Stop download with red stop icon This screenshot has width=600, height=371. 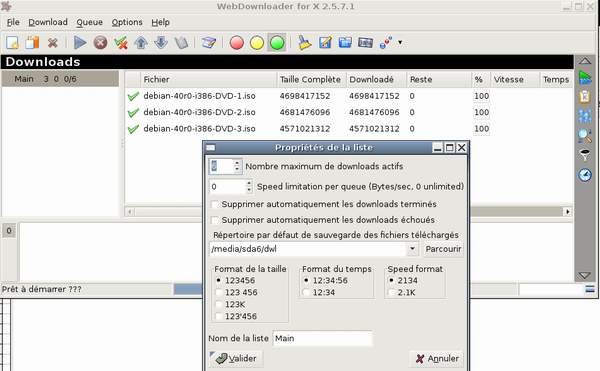point(100,42)
